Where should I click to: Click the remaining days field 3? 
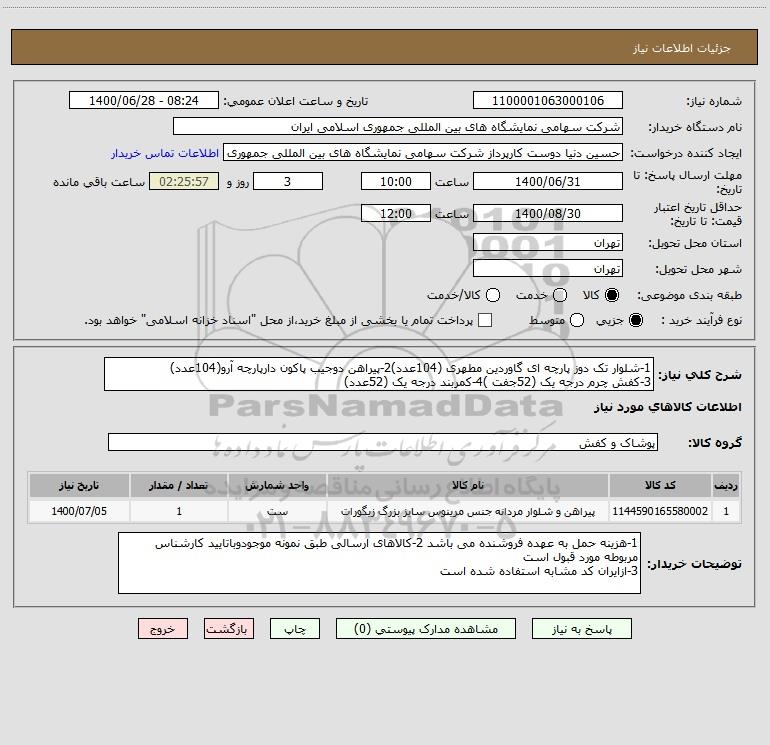click(x=288, y=181)
